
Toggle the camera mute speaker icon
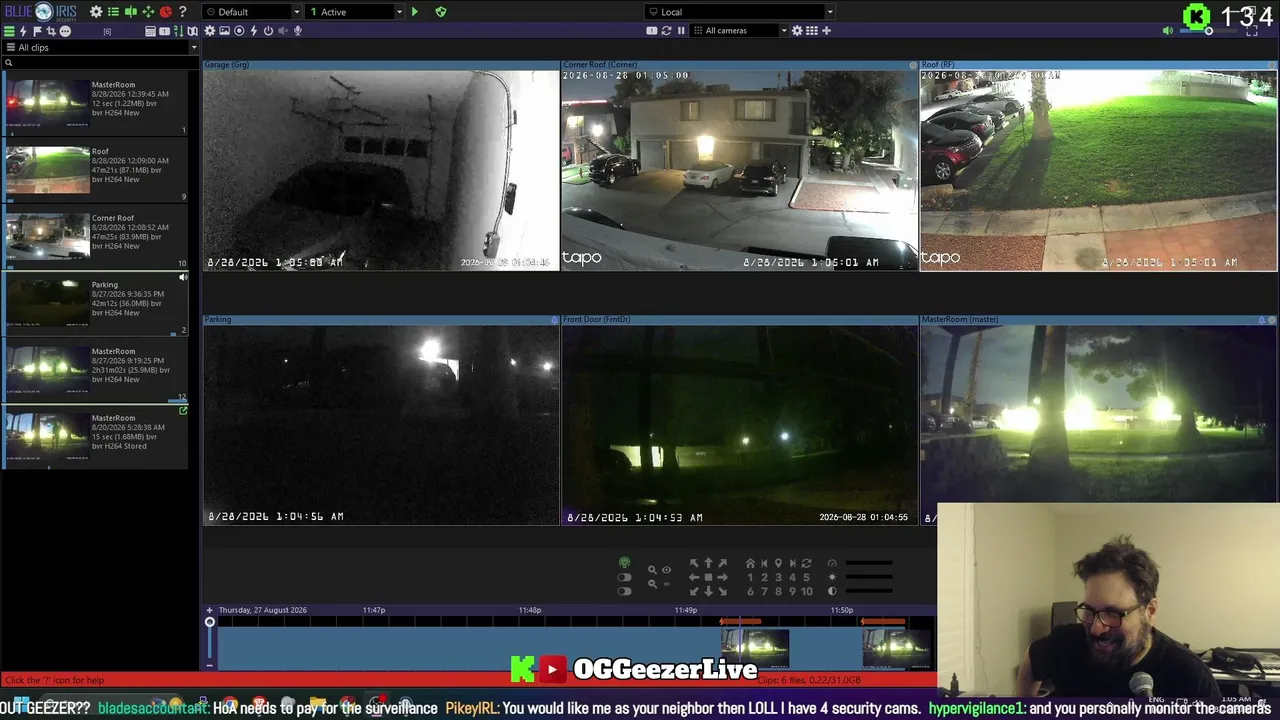(283, 31)
